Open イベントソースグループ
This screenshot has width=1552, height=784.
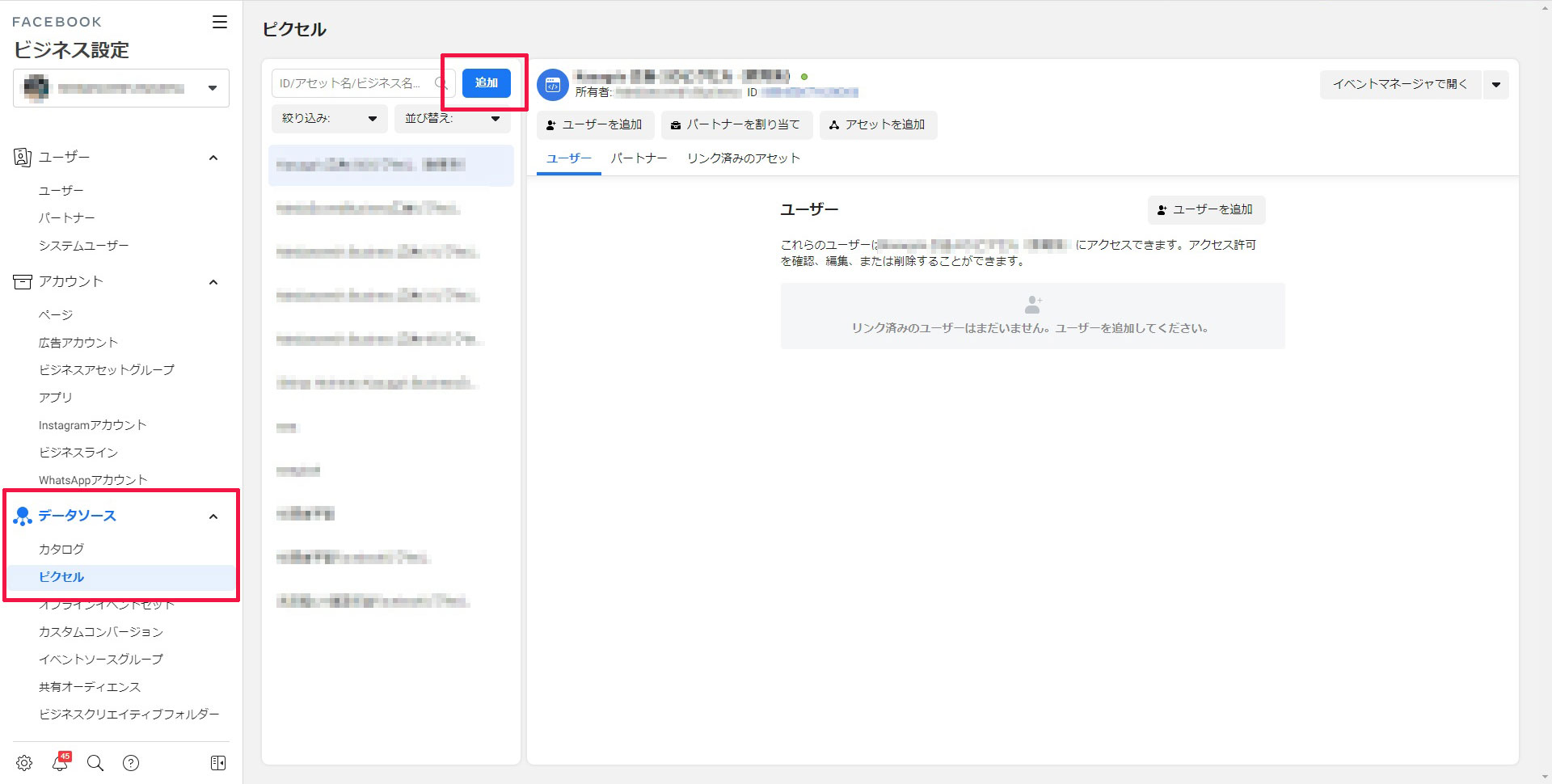pos(101,660)
